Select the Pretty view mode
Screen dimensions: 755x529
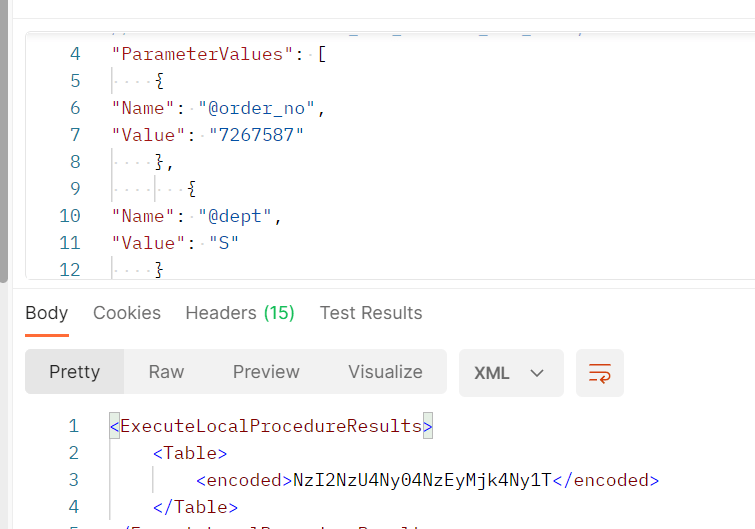[75, 372]
